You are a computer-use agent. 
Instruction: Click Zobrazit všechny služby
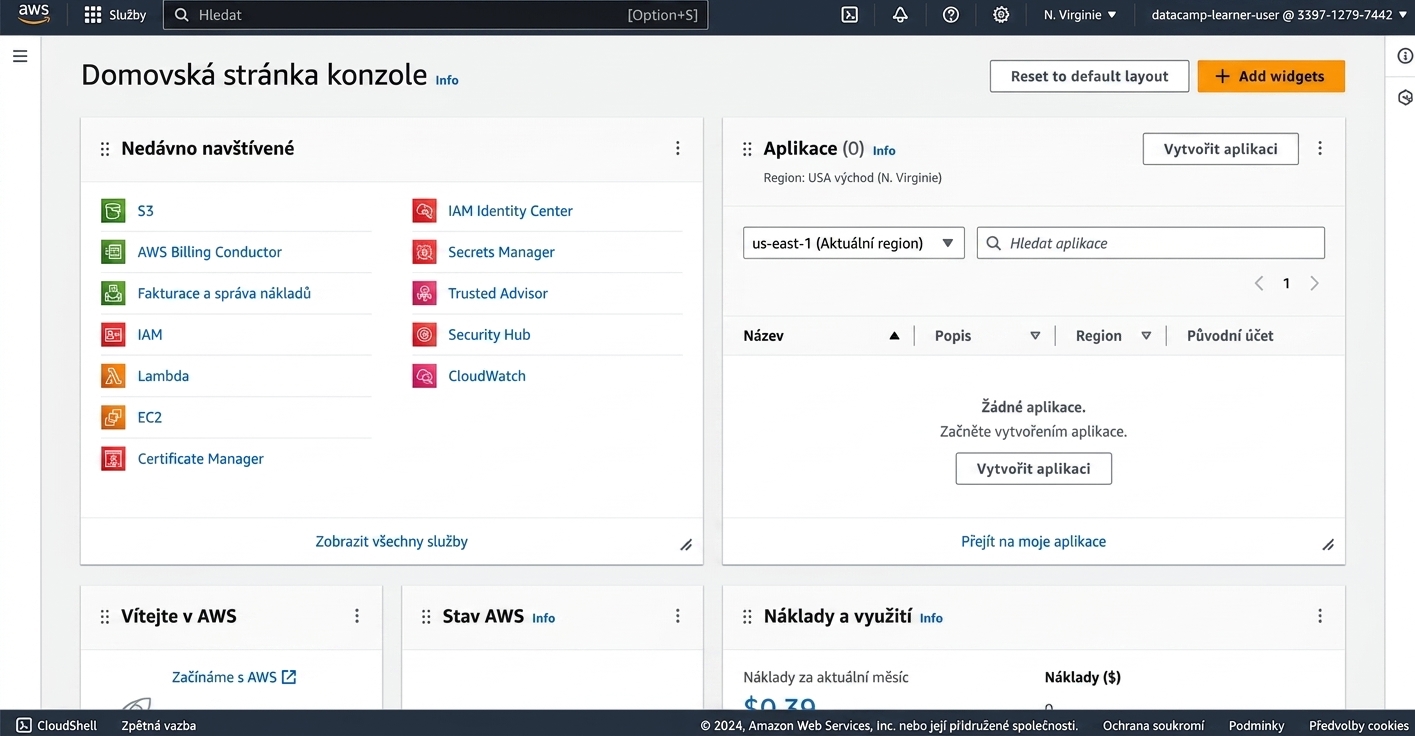(x=392, y=541)
